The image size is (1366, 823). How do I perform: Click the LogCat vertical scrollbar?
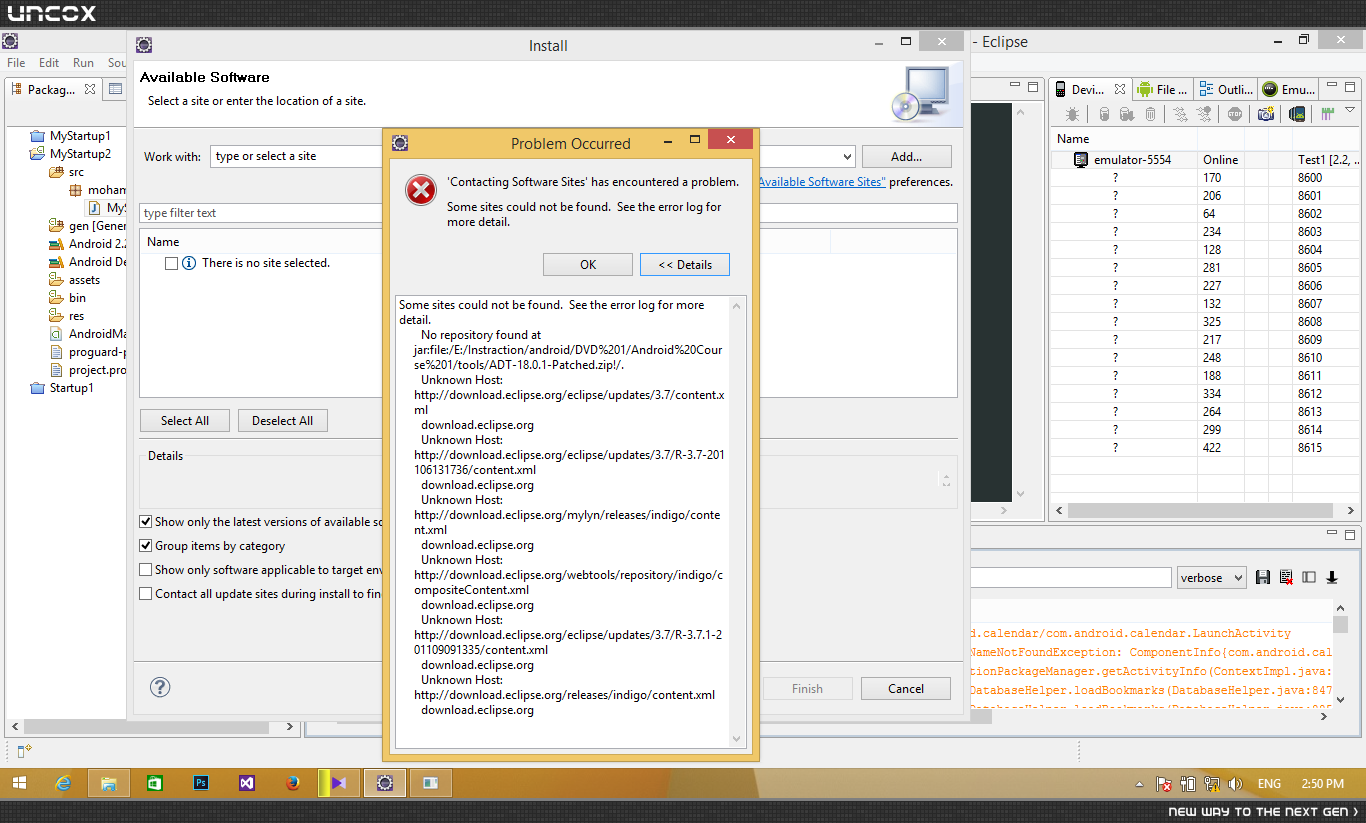pyautogui.click(x=1341, y=654)
